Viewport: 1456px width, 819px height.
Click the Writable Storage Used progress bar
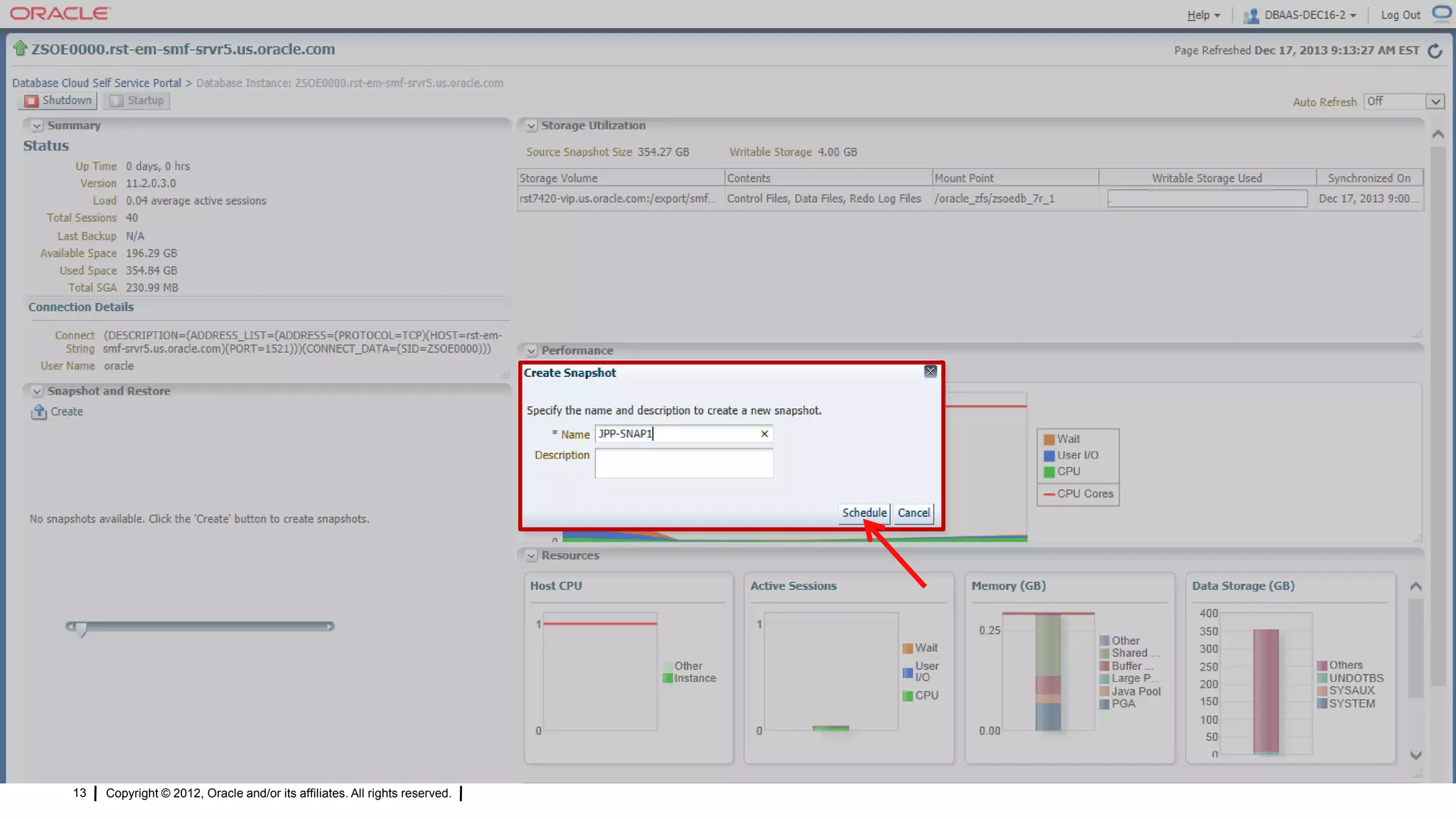tap(1207, 198)
